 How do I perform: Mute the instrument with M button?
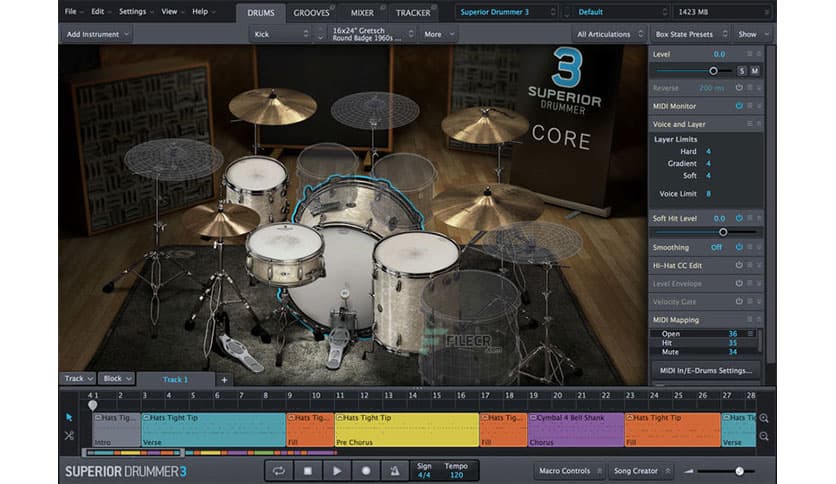point(754,71)
